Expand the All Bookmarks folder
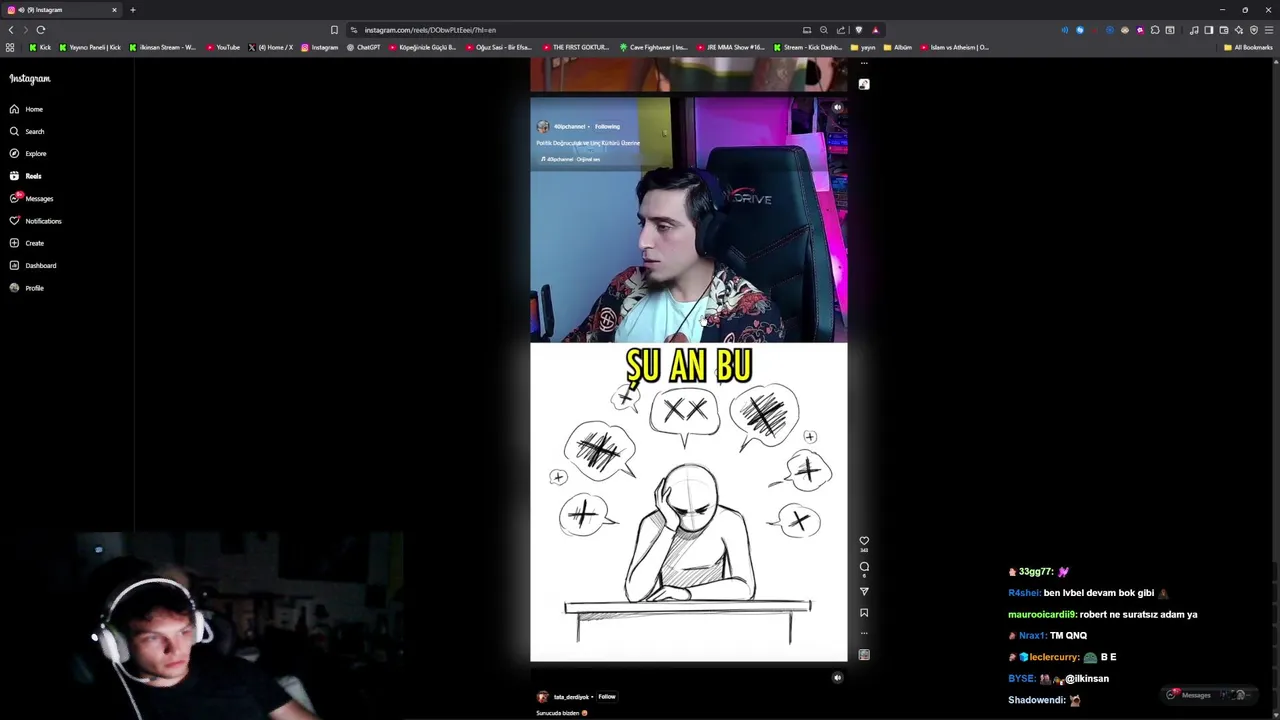Screen dimensions: 1280x720 [1248, 47]
